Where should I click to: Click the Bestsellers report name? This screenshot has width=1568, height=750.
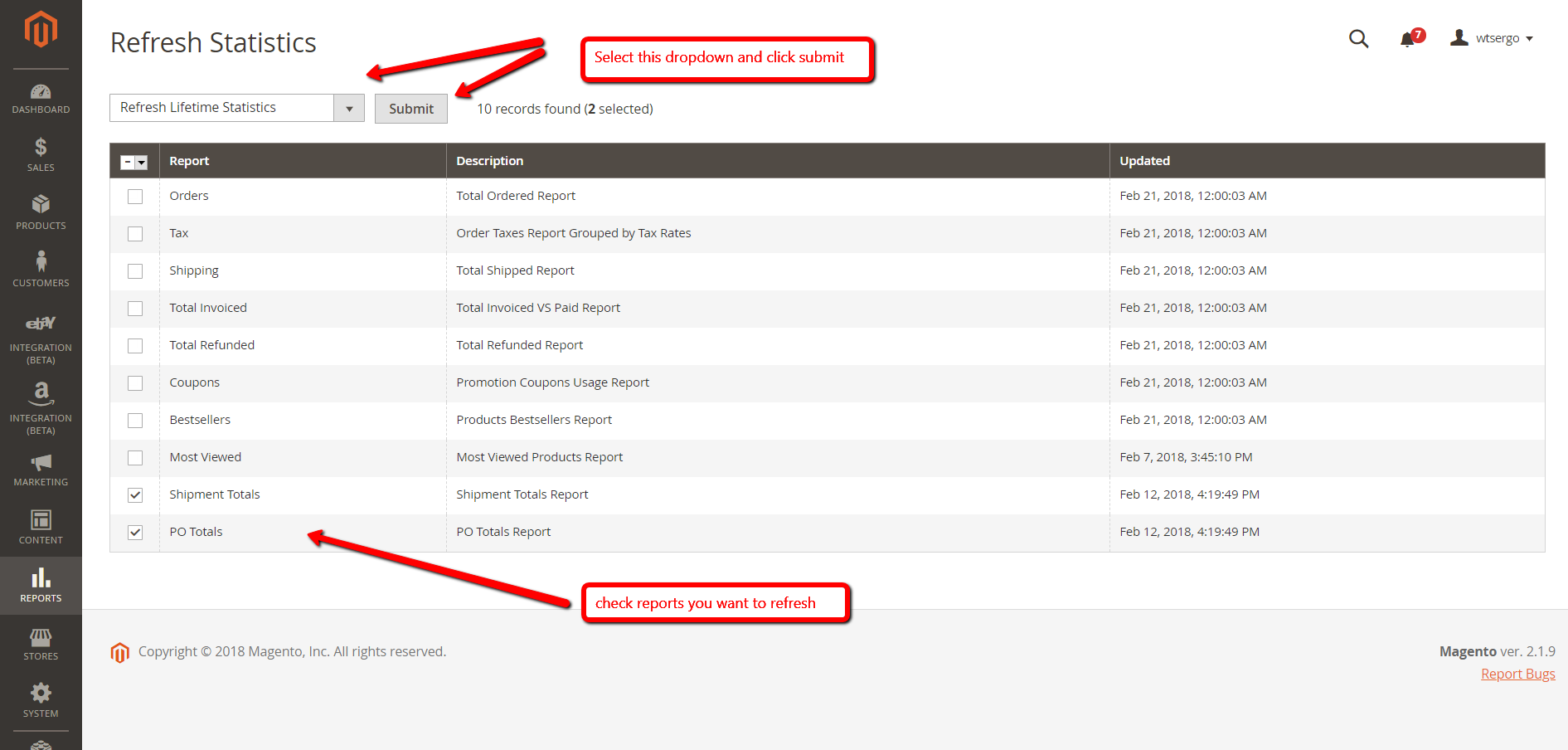click(x=200, y=420)
